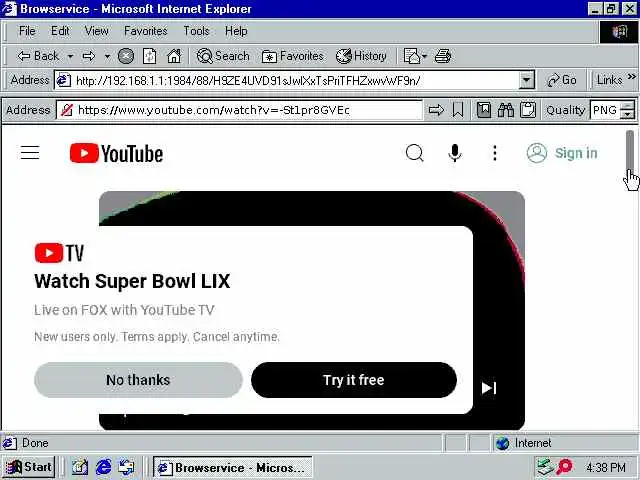Launch Internet Explorer from quick launch
This screenshot has width=640, height=480.
tap(103, 467)
